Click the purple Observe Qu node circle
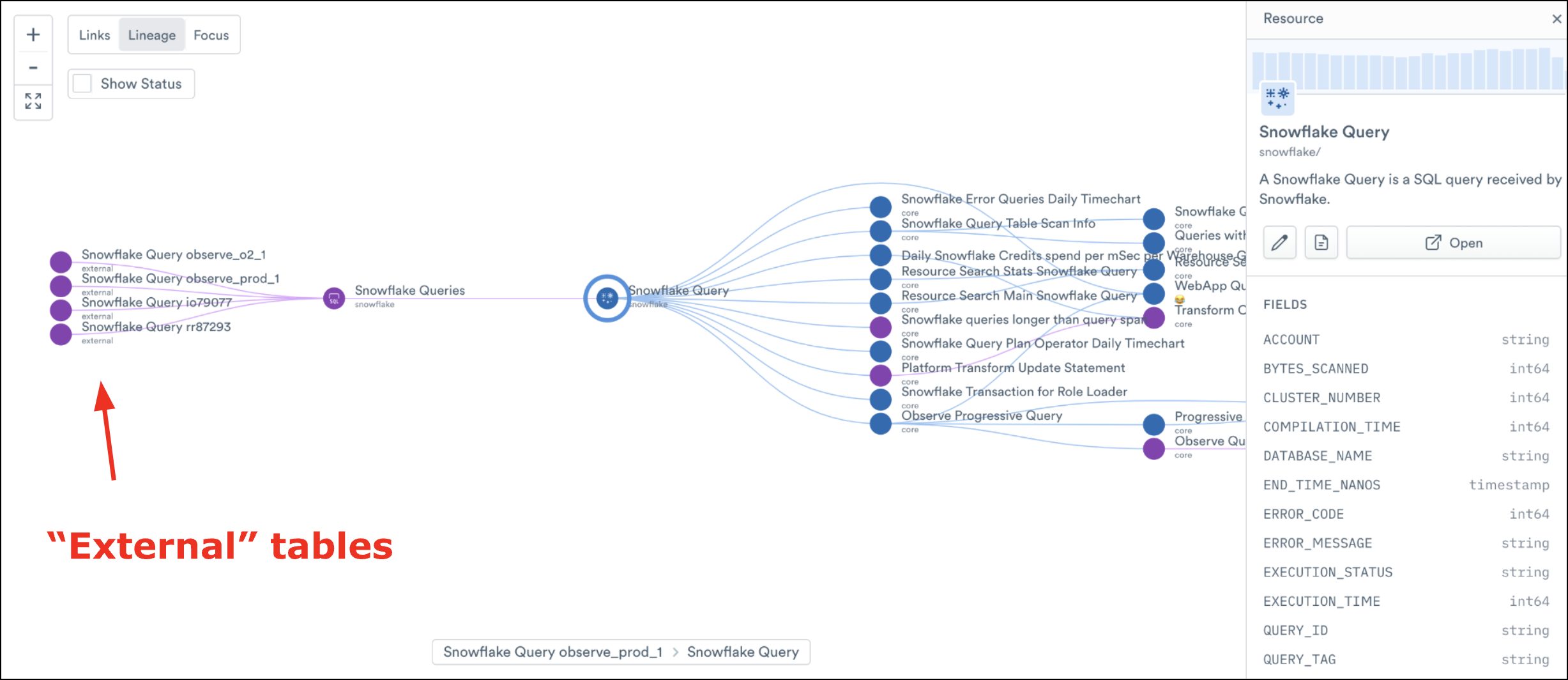Image resolution: width=1568 pixels, height=680 pixels. point(1153,449)
